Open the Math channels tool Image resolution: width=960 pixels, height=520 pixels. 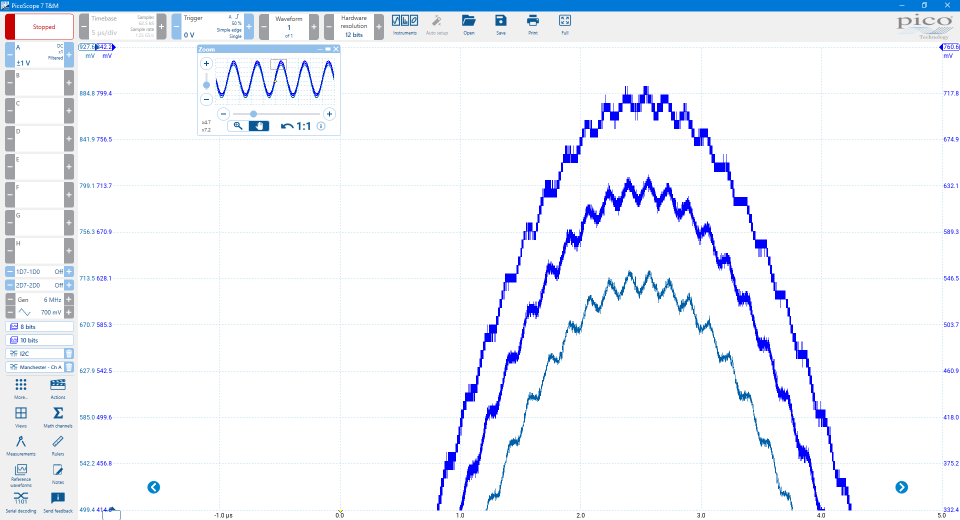tap(58, 417)
